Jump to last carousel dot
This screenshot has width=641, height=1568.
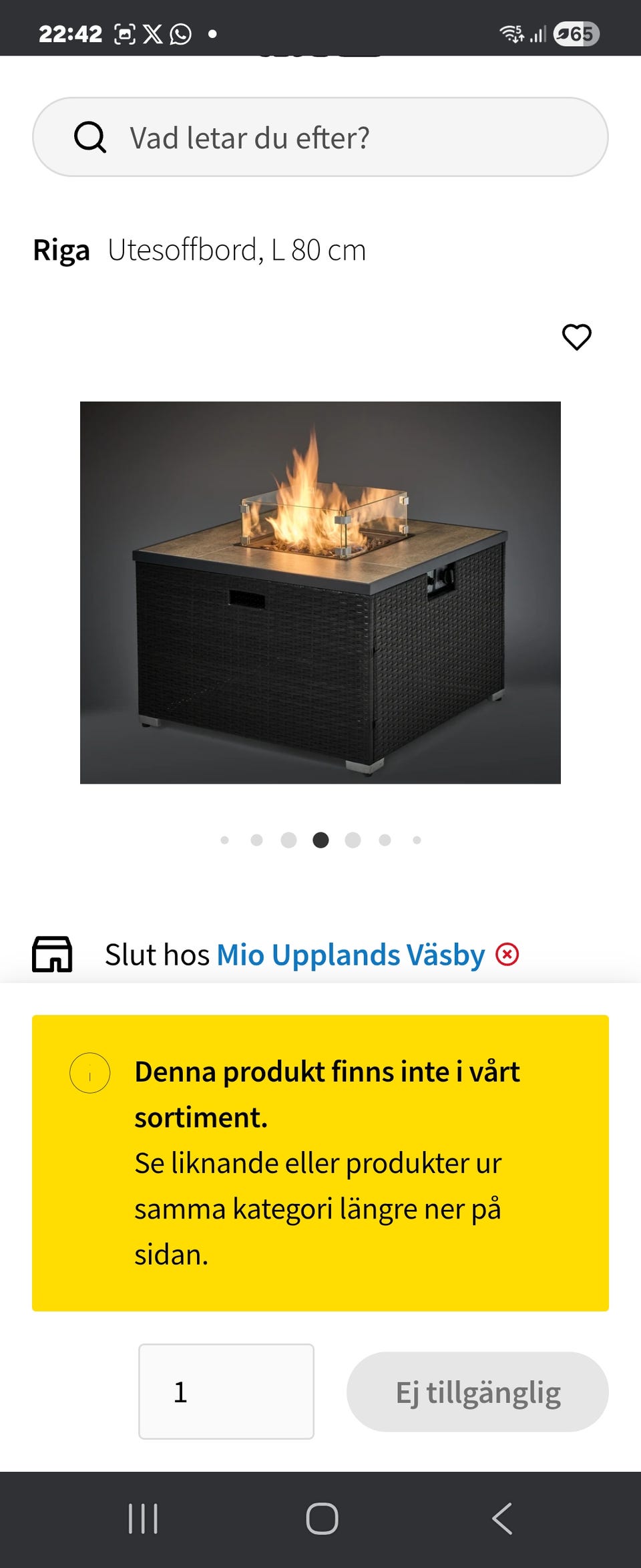[417, 840]
